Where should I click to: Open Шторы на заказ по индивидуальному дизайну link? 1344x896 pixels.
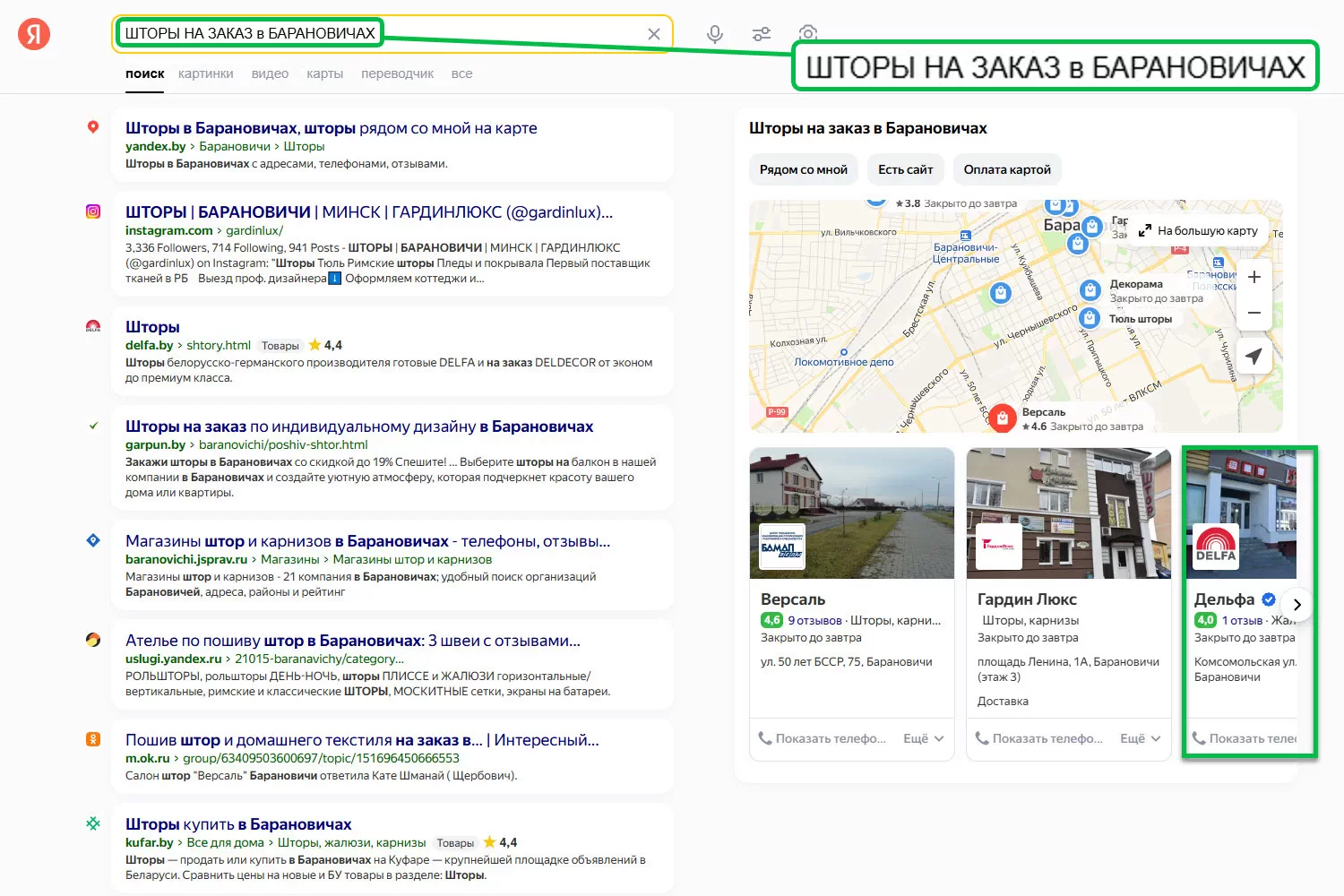click(359, 426)
